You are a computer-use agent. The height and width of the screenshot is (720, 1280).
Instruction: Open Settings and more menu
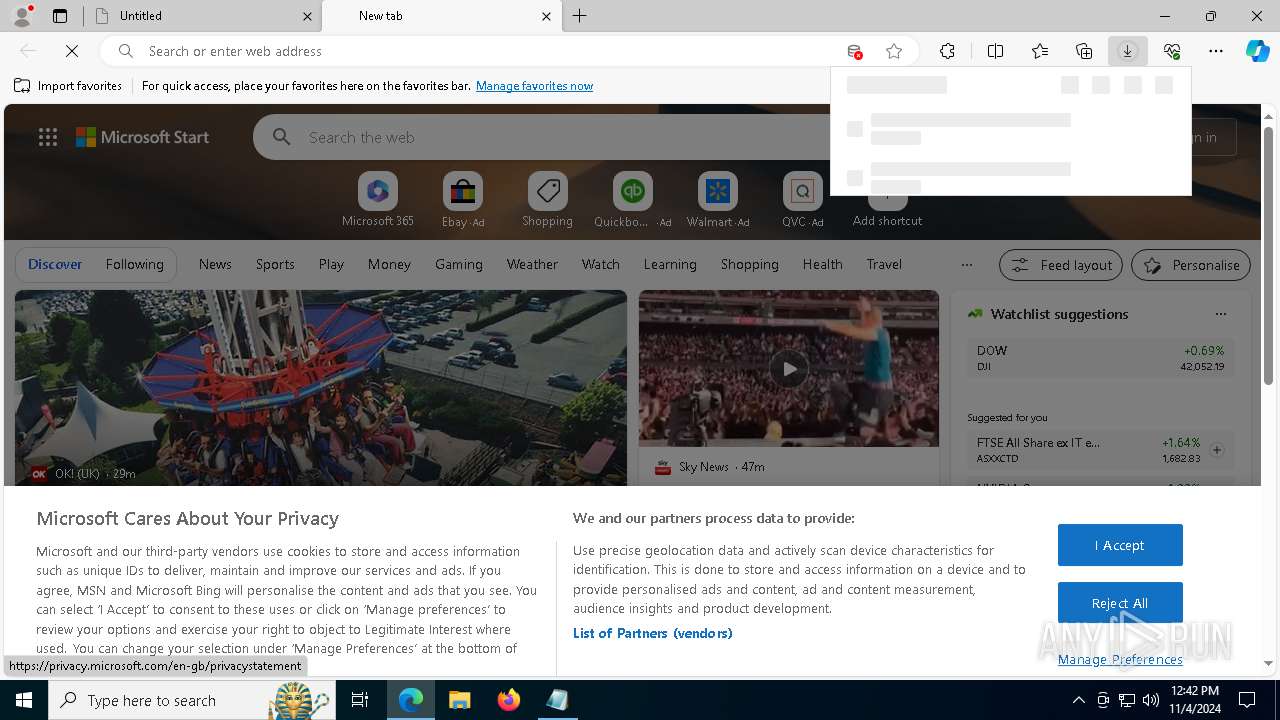click(x=1216, y=51)
